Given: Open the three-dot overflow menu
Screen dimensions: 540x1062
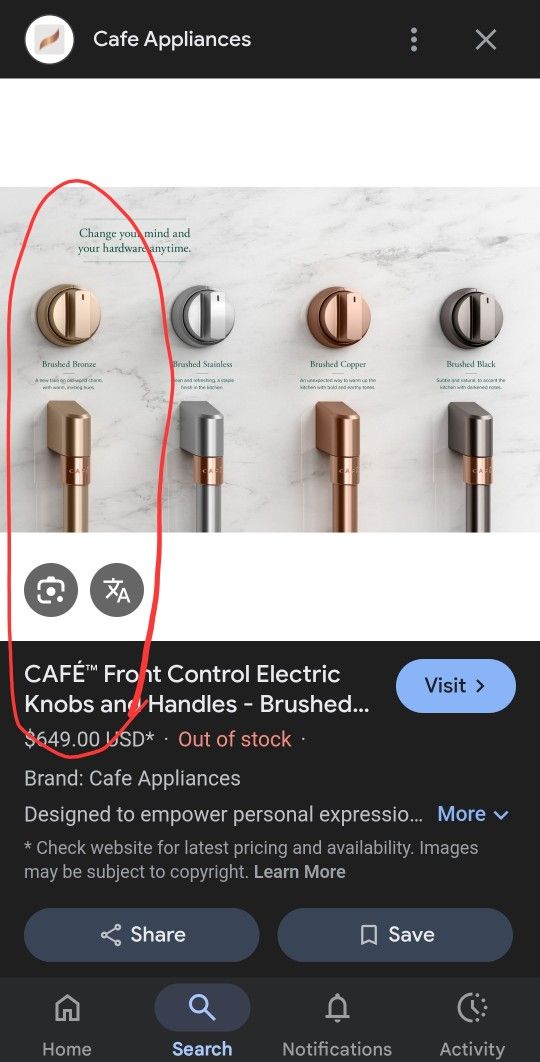Looking at the screenshot, I should point(413,40).
